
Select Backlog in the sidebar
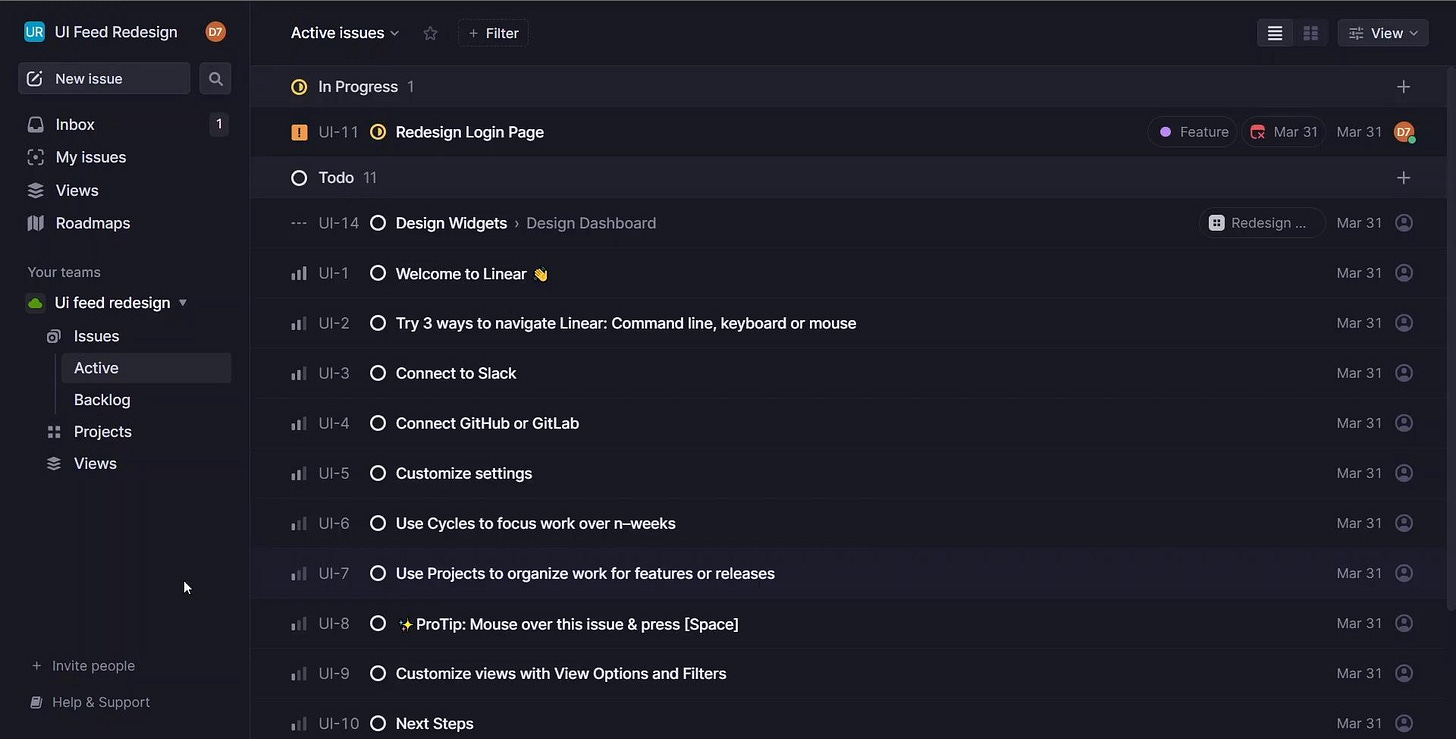[102, 400]
